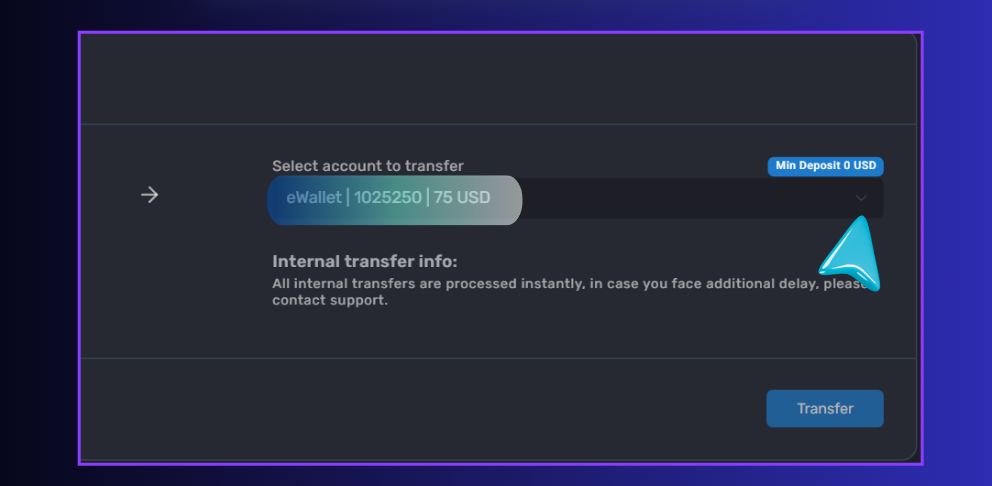Click the 'Select account to transfer' label

(368, 166)
